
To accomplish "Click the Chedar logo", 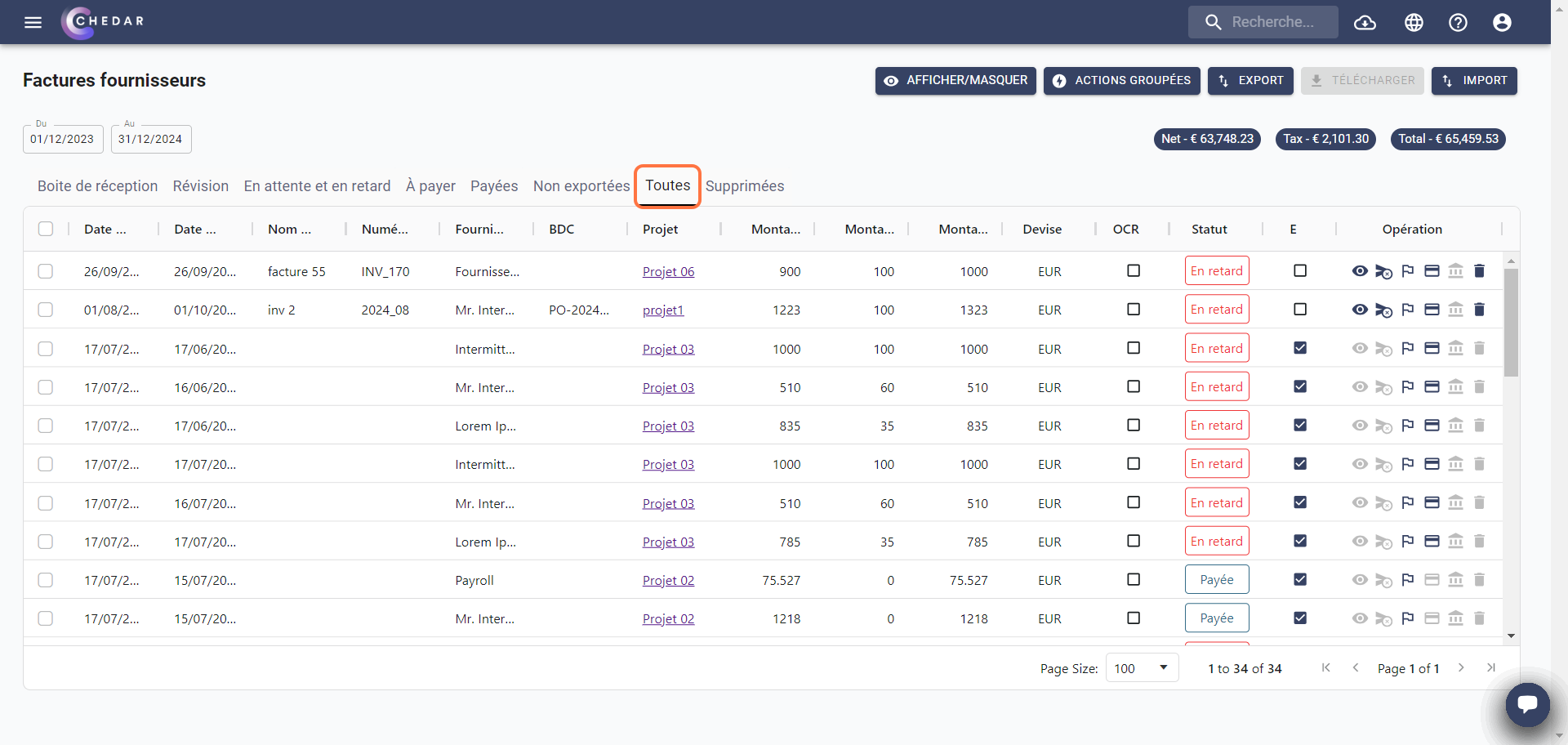I will (103, 22).
